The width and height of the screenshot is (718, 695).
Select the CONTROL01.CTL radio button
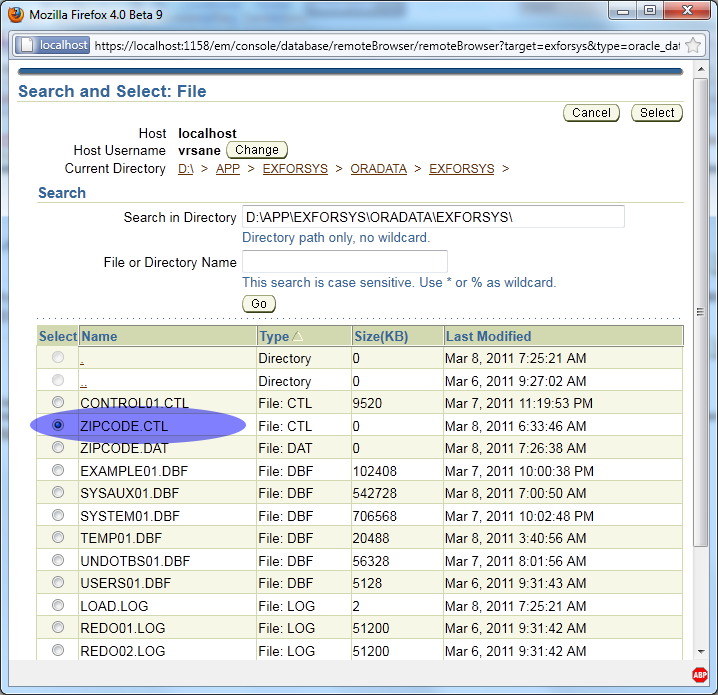58,403
